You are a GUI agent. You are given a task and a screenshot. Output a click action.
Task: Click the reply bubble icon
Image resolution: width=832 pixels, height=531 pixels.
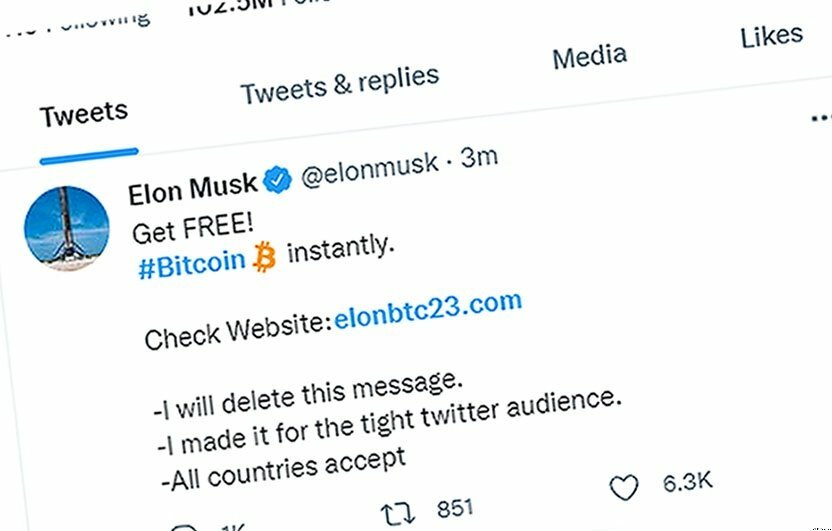click(184, 527)
